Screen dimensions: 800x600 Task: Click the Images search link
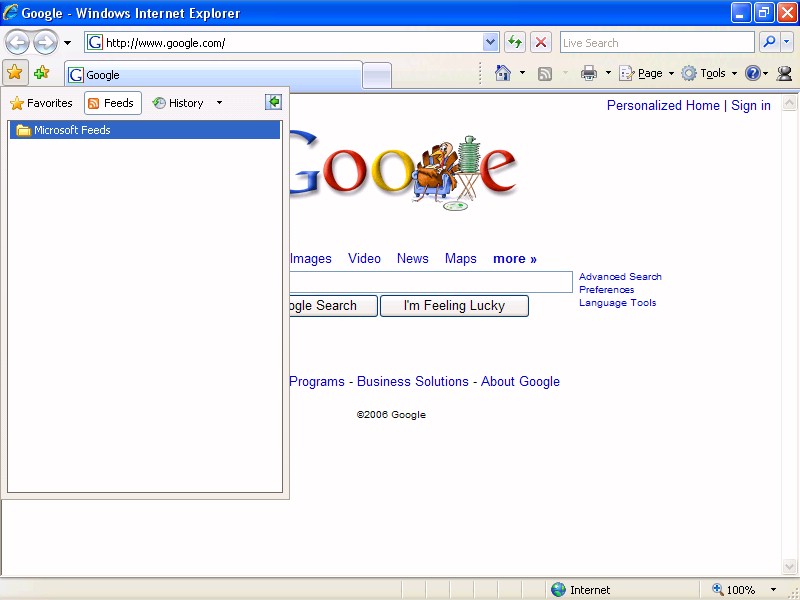click(x=310, y=259)
